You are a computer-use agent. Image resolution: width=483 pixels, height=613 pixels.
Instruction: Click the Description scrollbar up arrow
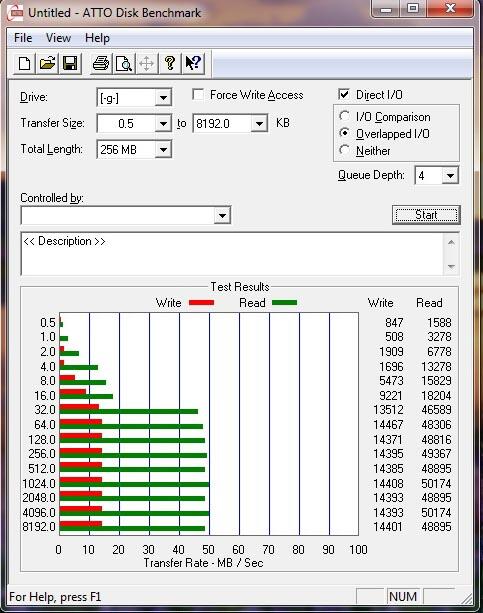[451, 242]
